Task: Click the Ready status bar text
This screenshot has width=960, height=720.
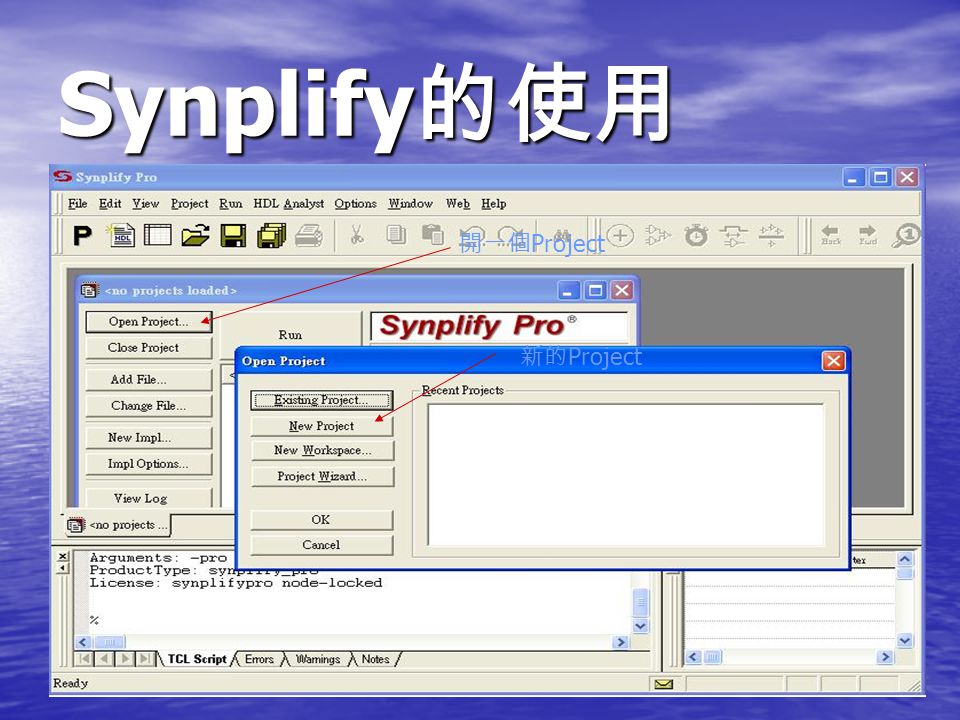Action: tap(70, 683)
